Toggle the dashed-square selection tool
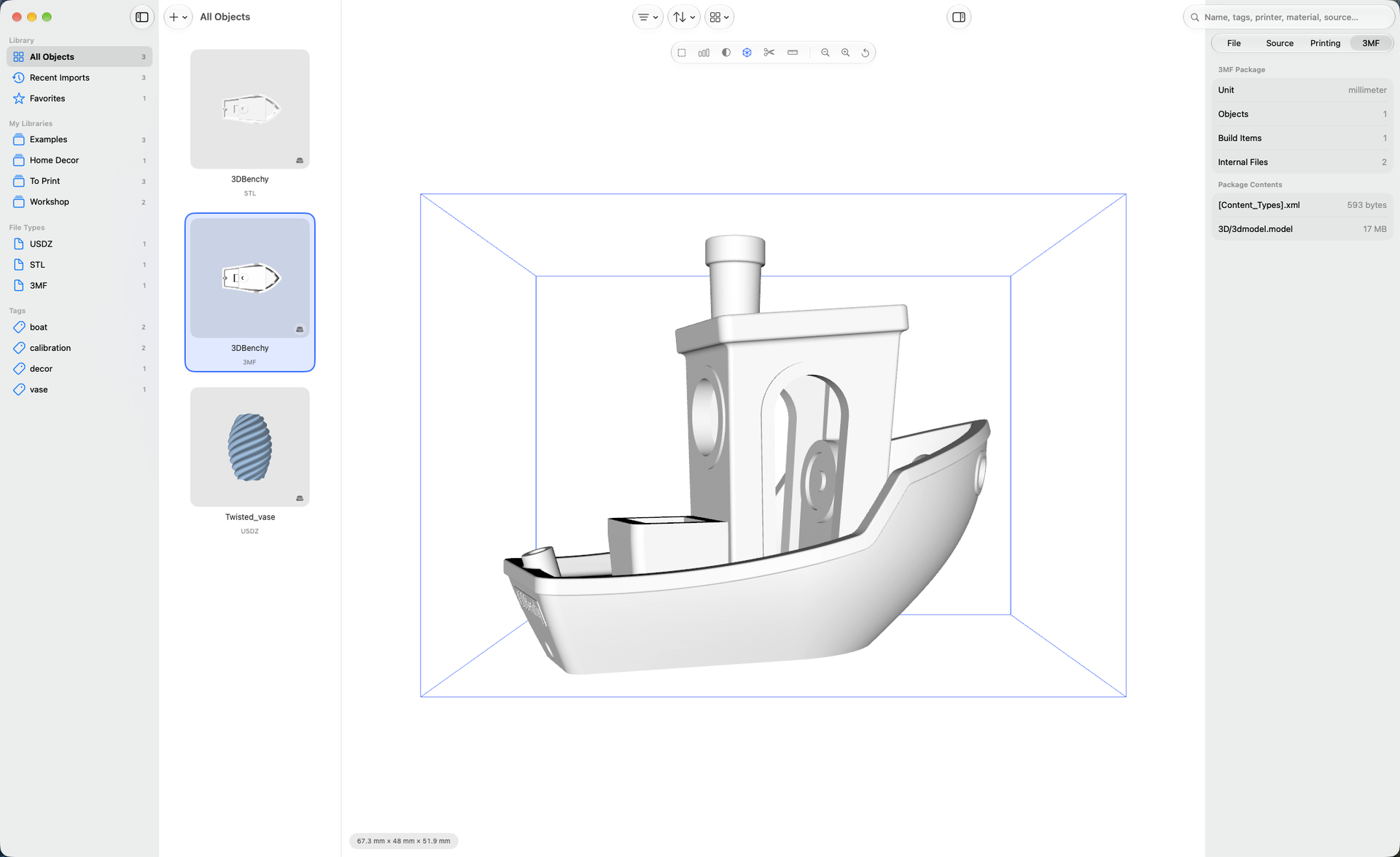1400x857 pixels. coord(682,53)
